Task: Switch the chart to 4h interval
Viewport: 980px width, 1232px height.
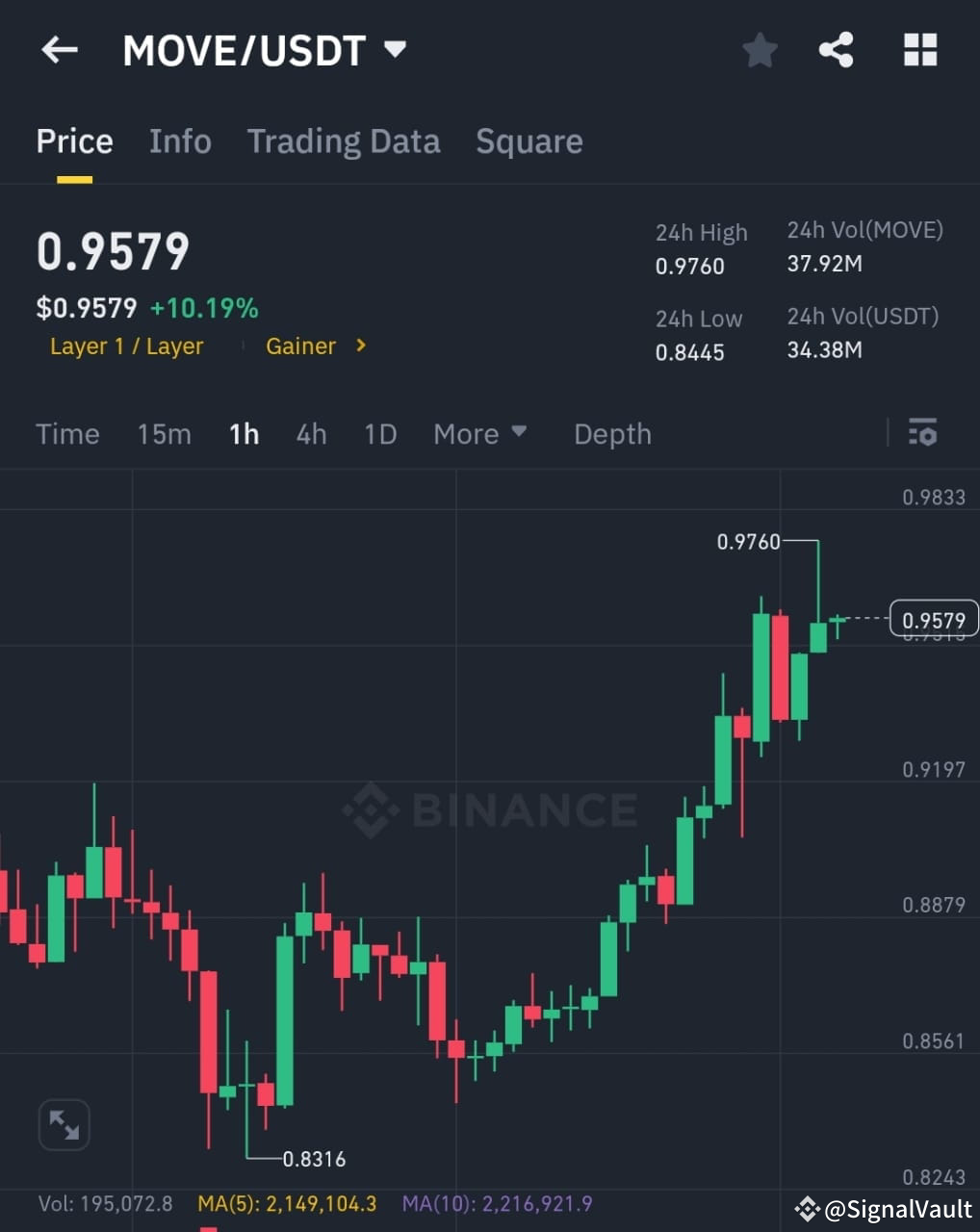Action: point(310,434)
